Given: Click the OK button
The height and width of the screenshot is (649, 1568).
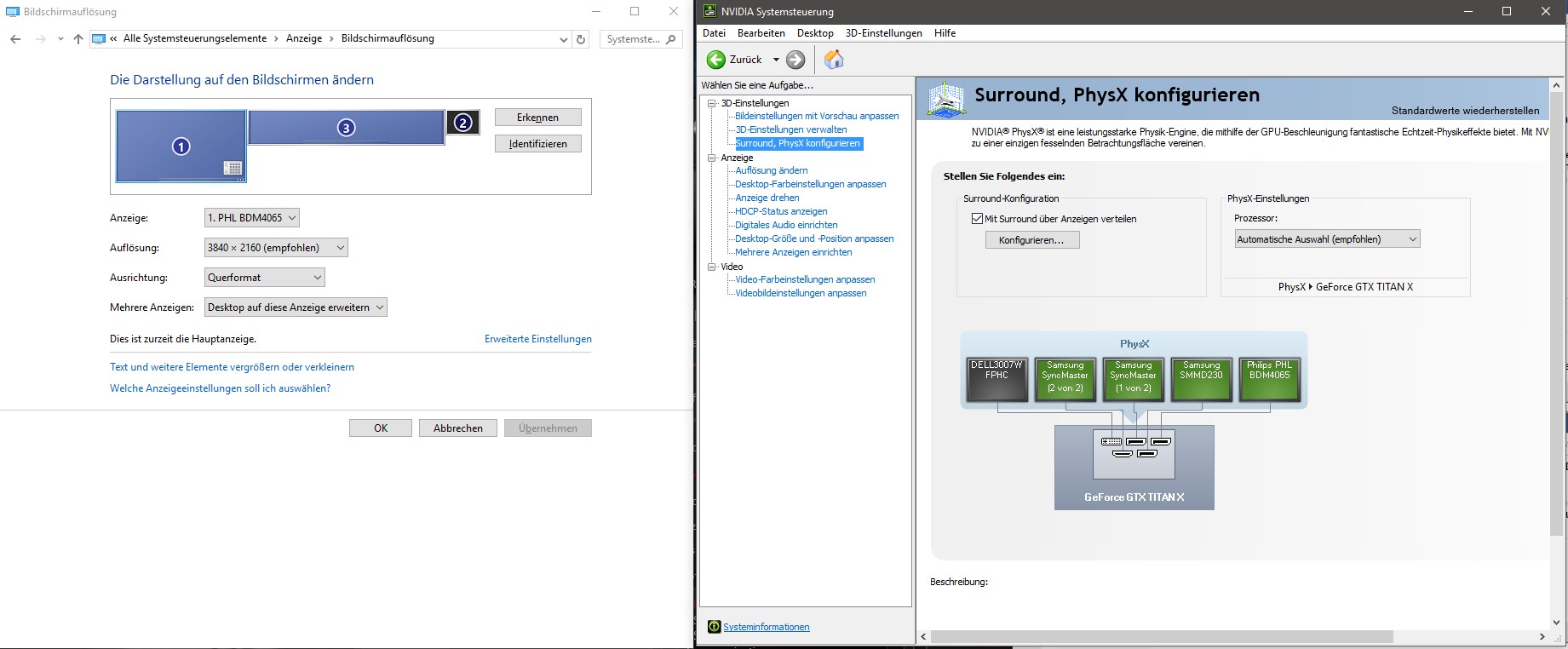Looking at the screenshot, I should point(381,428).
